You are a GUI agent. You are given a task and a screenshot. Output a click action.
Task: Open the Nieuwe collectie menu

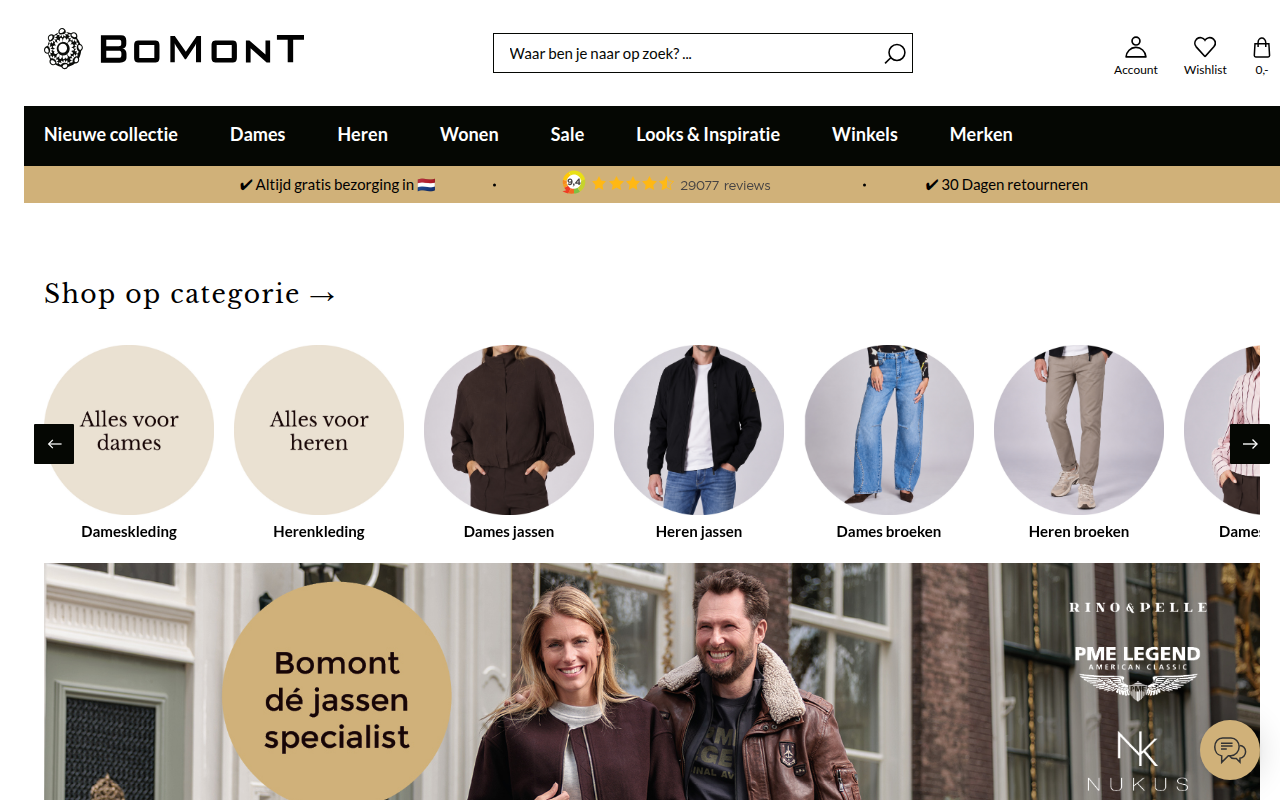point(111,135)
